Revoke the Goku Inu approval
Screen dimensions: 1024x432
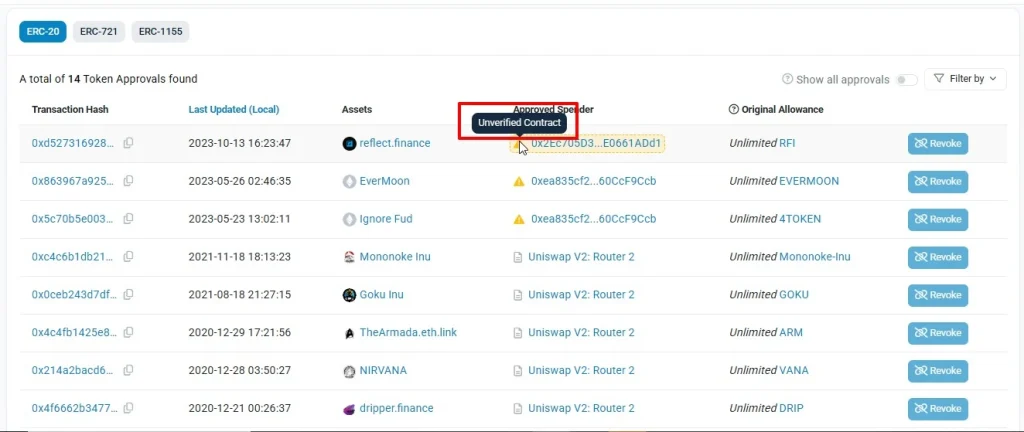[938, 295]
